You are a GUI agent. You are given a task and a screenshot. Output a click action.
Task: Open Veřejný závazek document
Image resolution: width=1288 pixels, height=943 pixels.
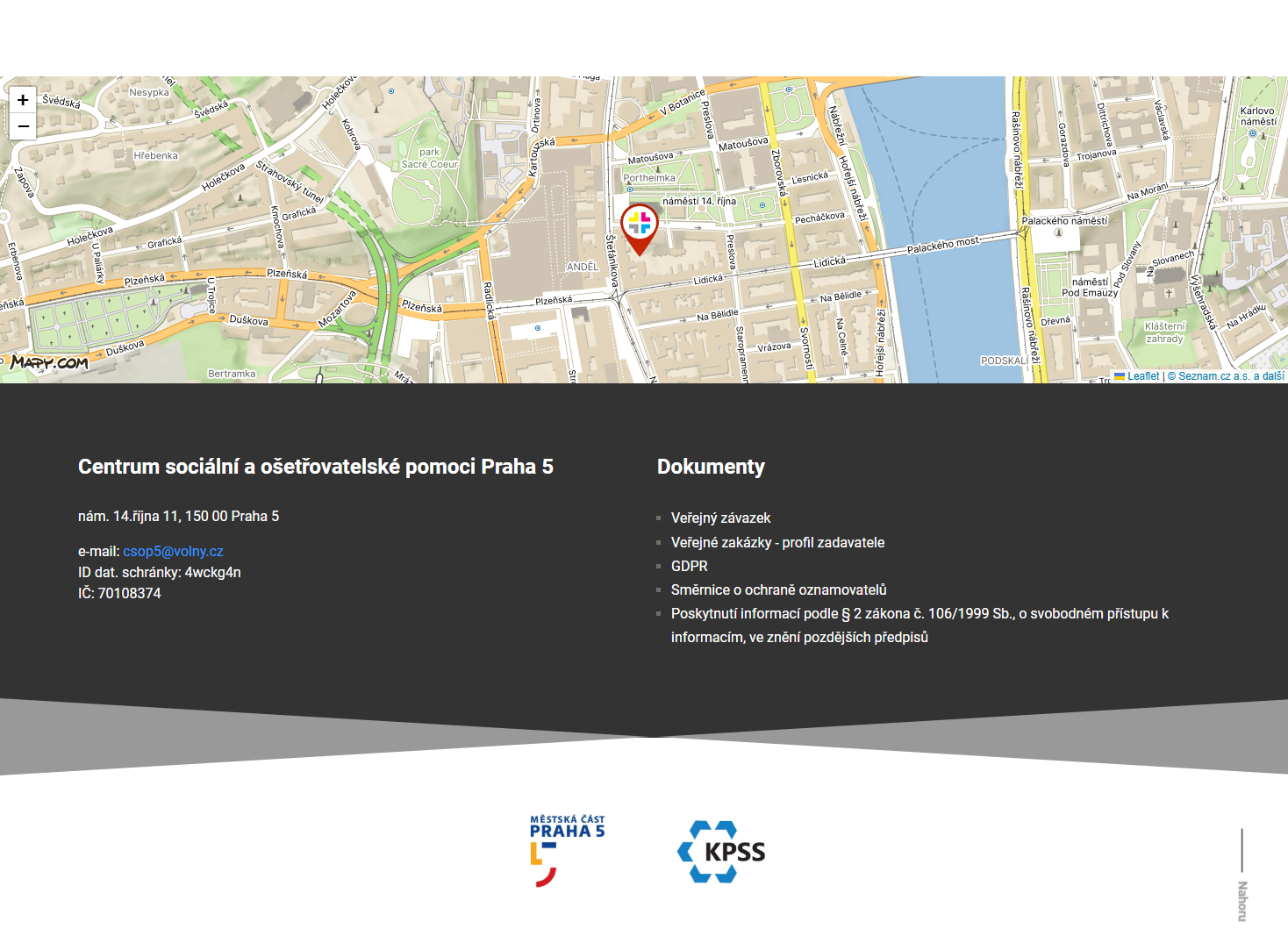(x=720, y=518)
